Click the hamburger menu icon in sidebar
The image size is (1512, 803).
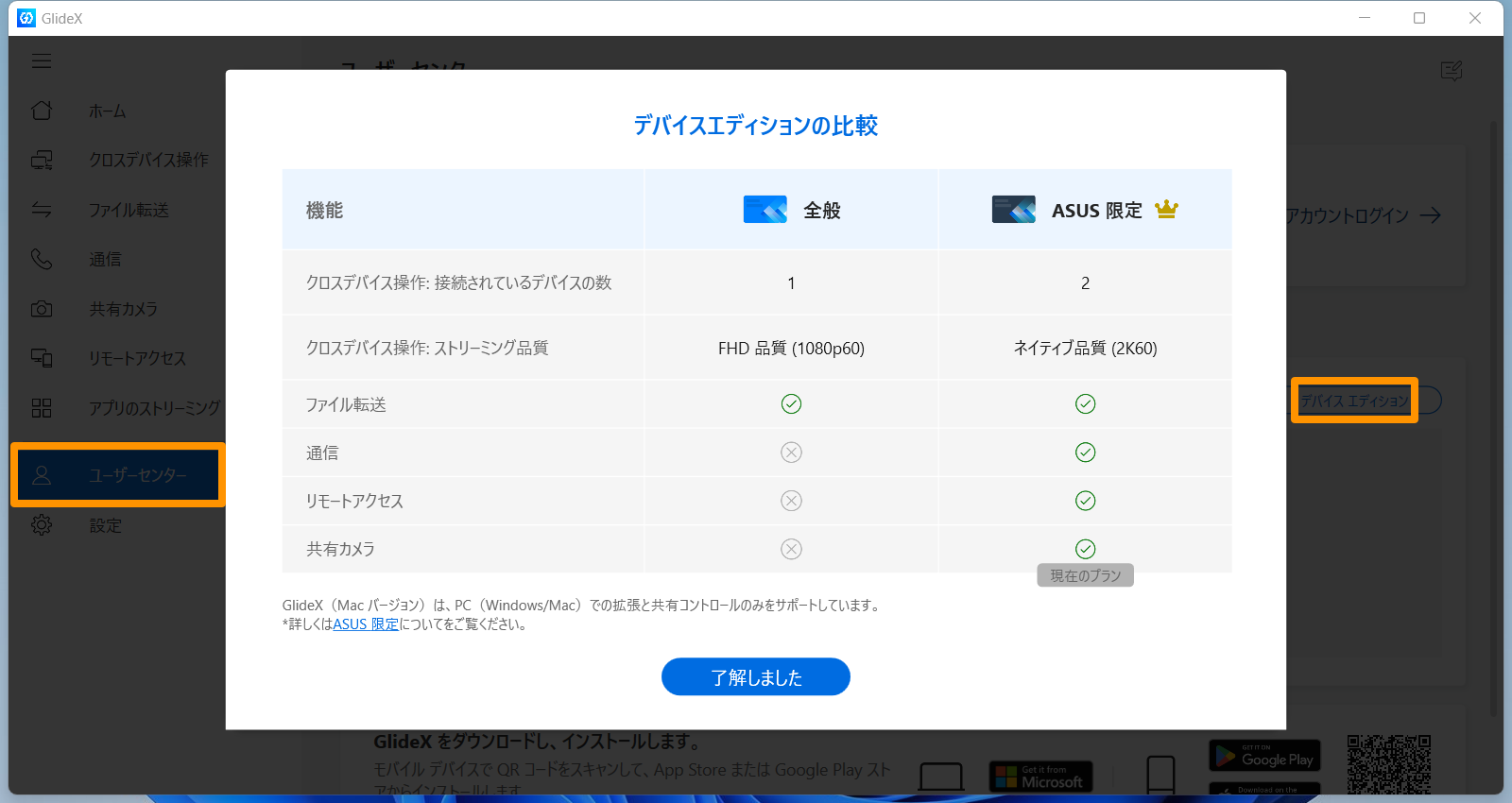point(42,61)
